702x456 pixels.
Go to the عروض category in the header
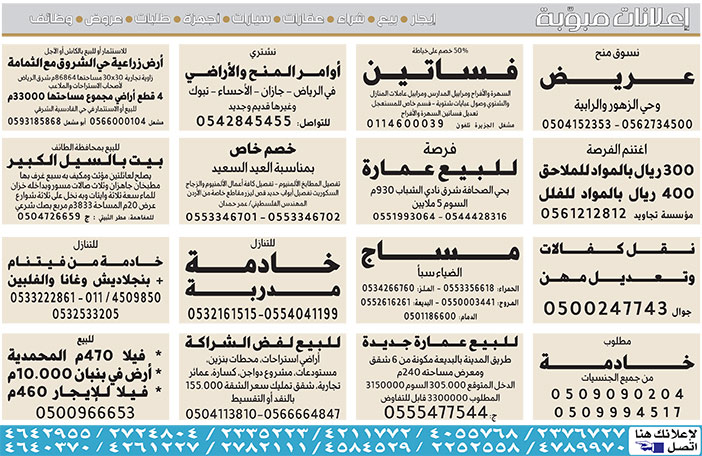[x=103, y=19]
